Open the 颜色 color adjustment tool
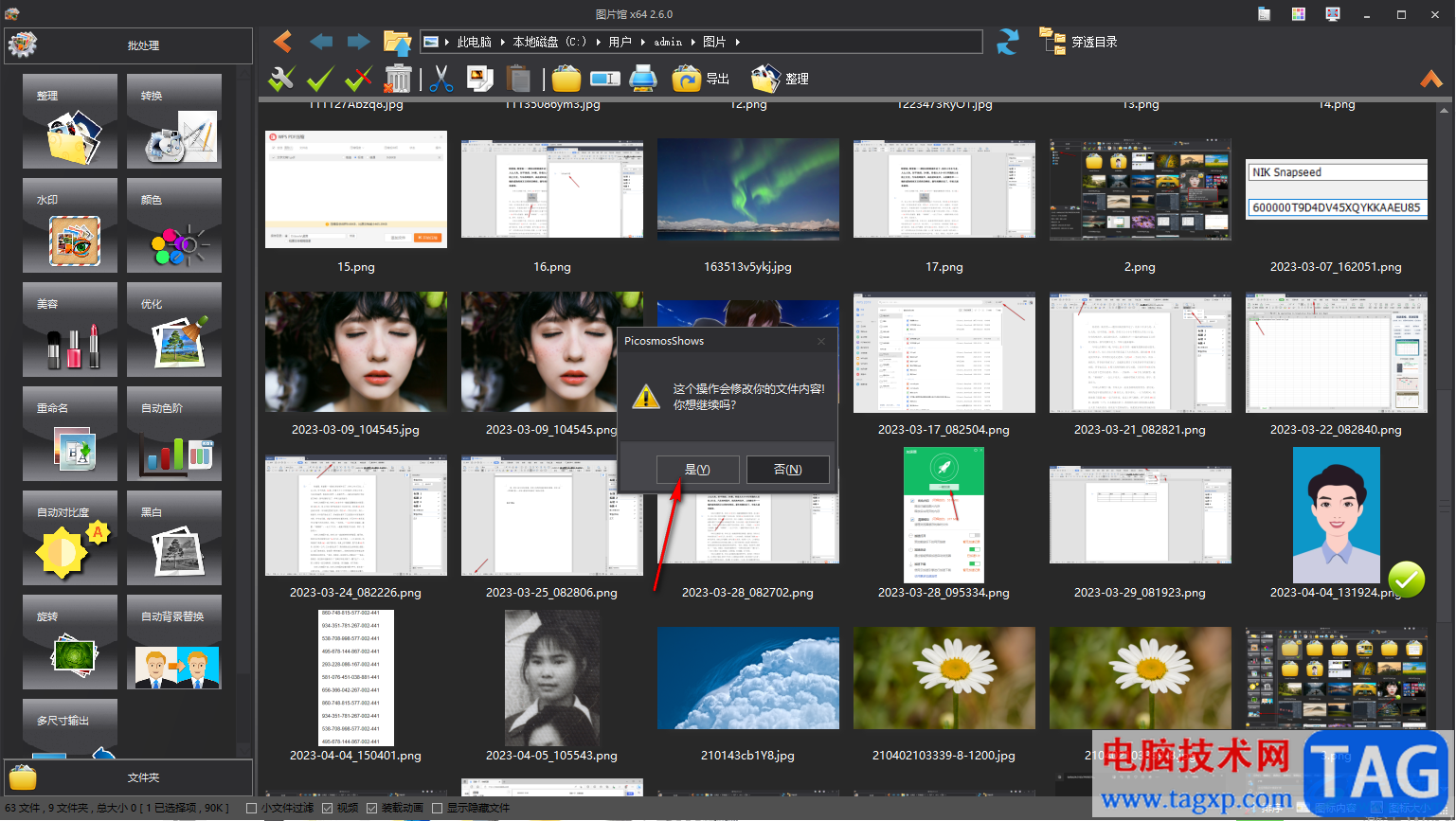 174,225
